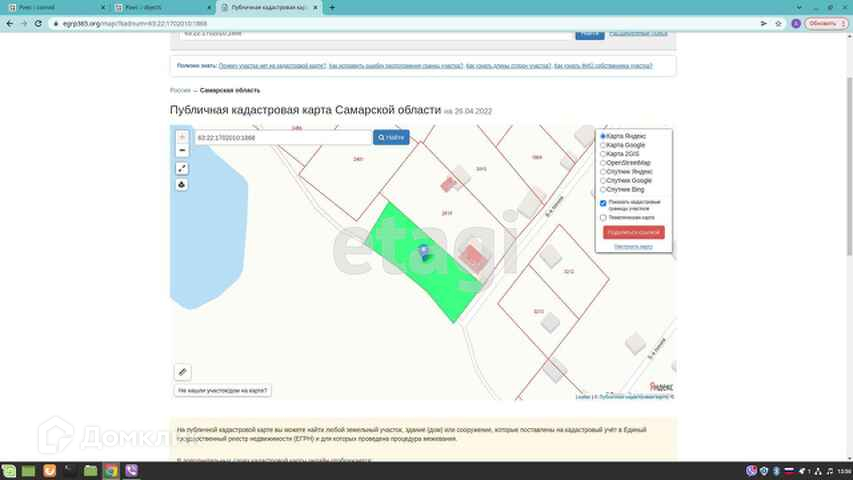Click the blue location marker on green plot
The width and height of the screenshot is (853, 480).
424,253
